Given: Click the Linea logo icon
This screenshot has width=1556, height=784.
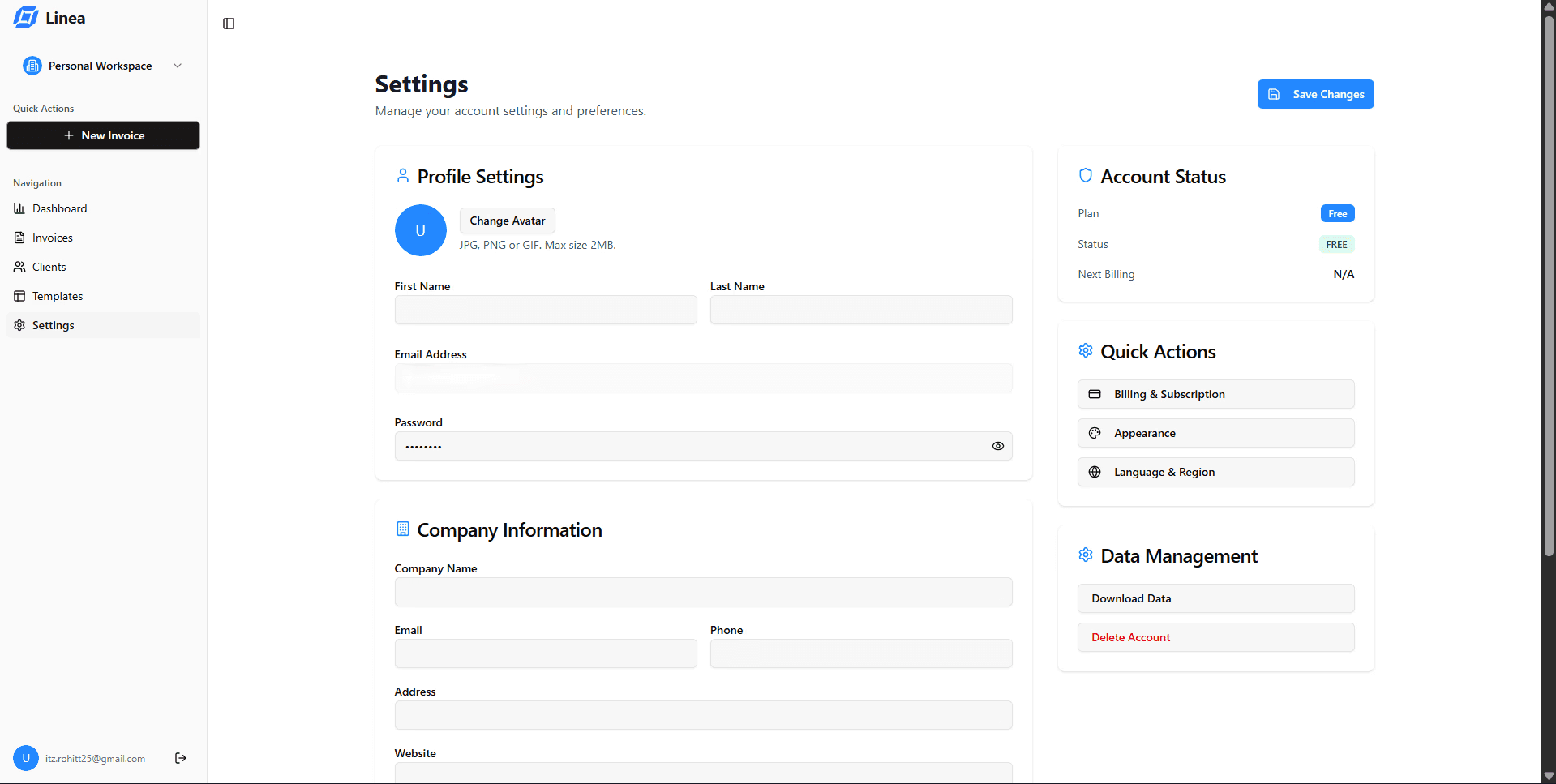Looking at the screenshot, I should [25, 17].
